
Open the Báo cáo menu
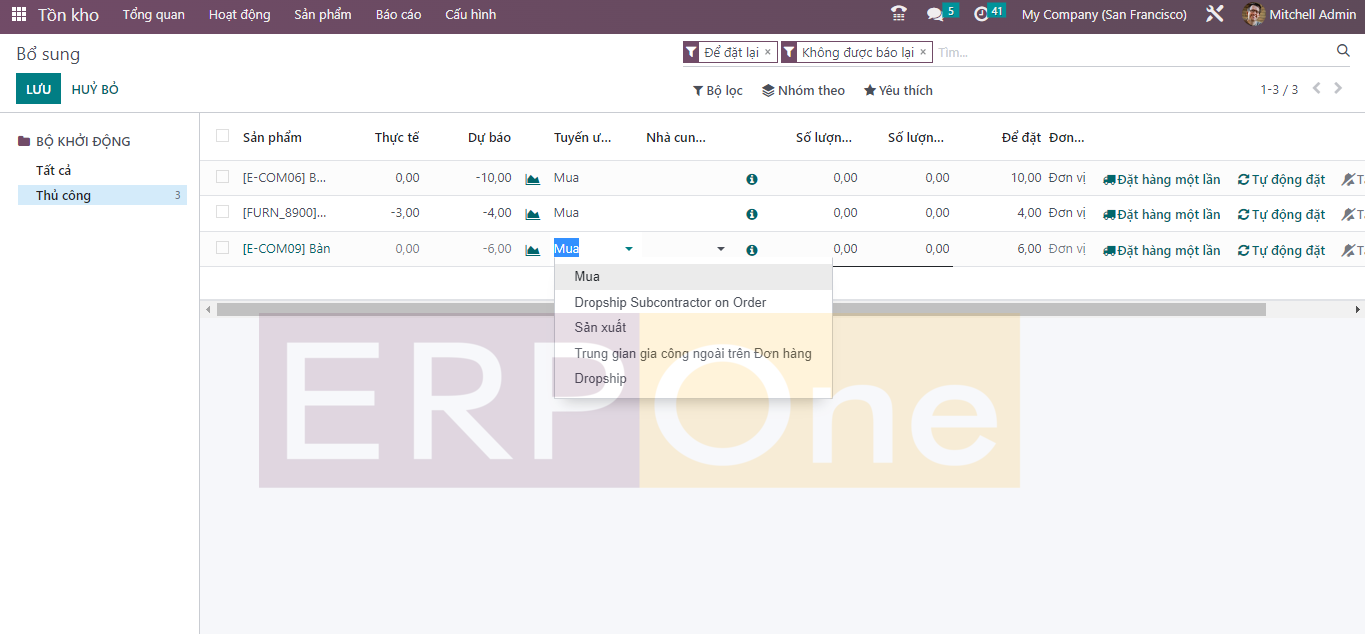coord(398,15)
